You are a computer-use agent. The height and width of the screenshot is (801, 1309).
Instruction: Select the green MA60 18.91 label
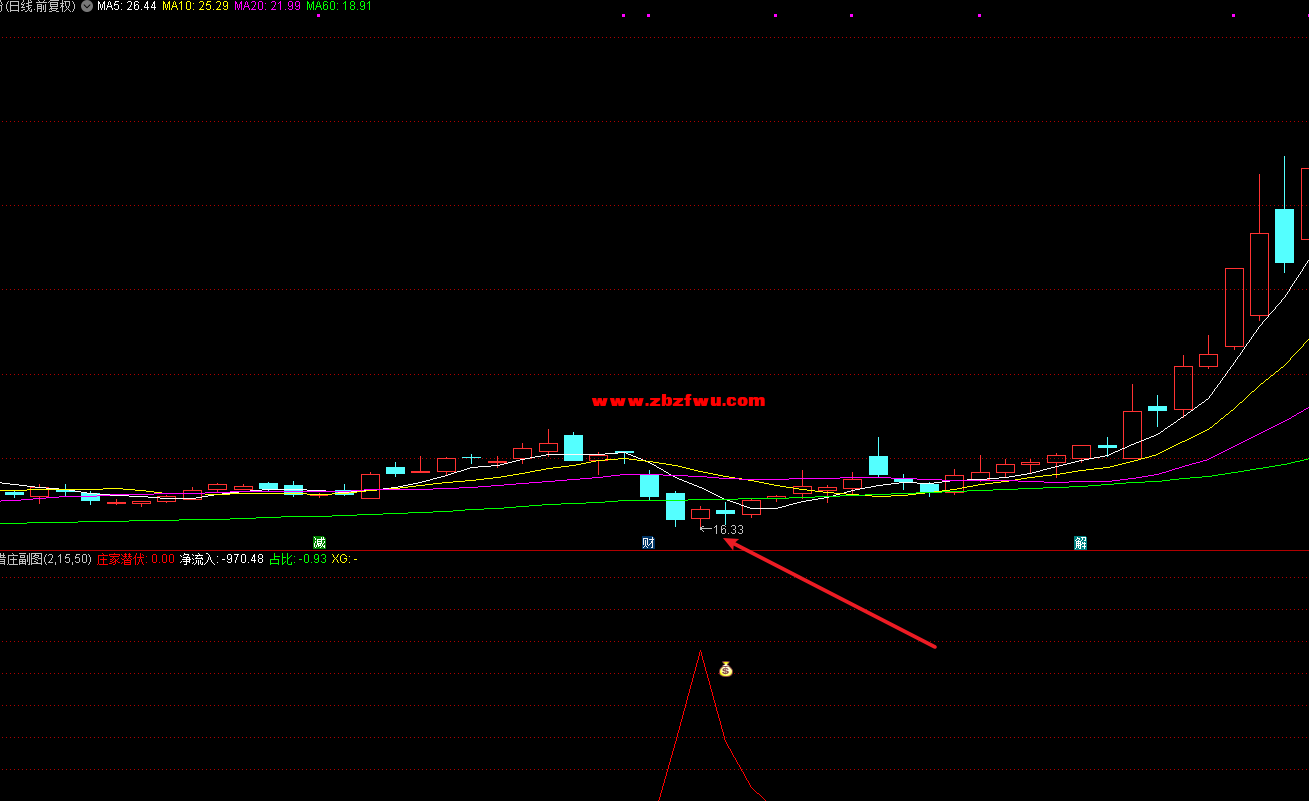(x=338, y=6)
